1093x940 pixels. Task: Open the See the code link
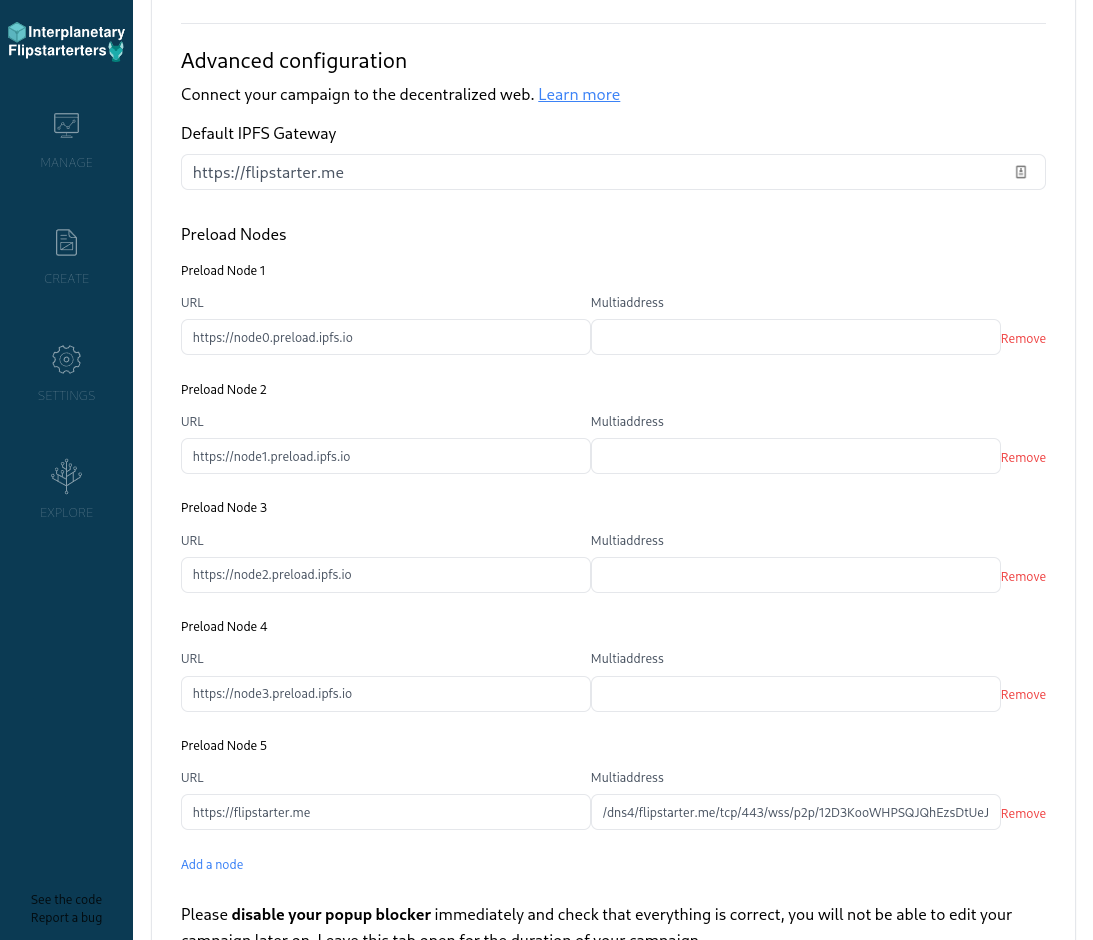point(66,900)
